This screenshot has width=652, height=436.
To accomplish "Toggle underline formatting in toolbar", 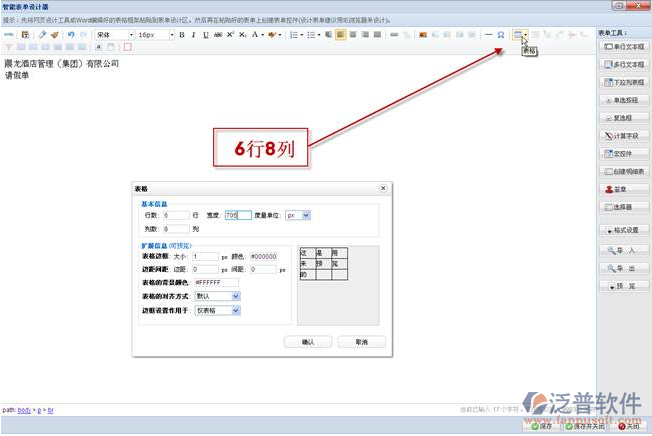I will pos(205,35).
